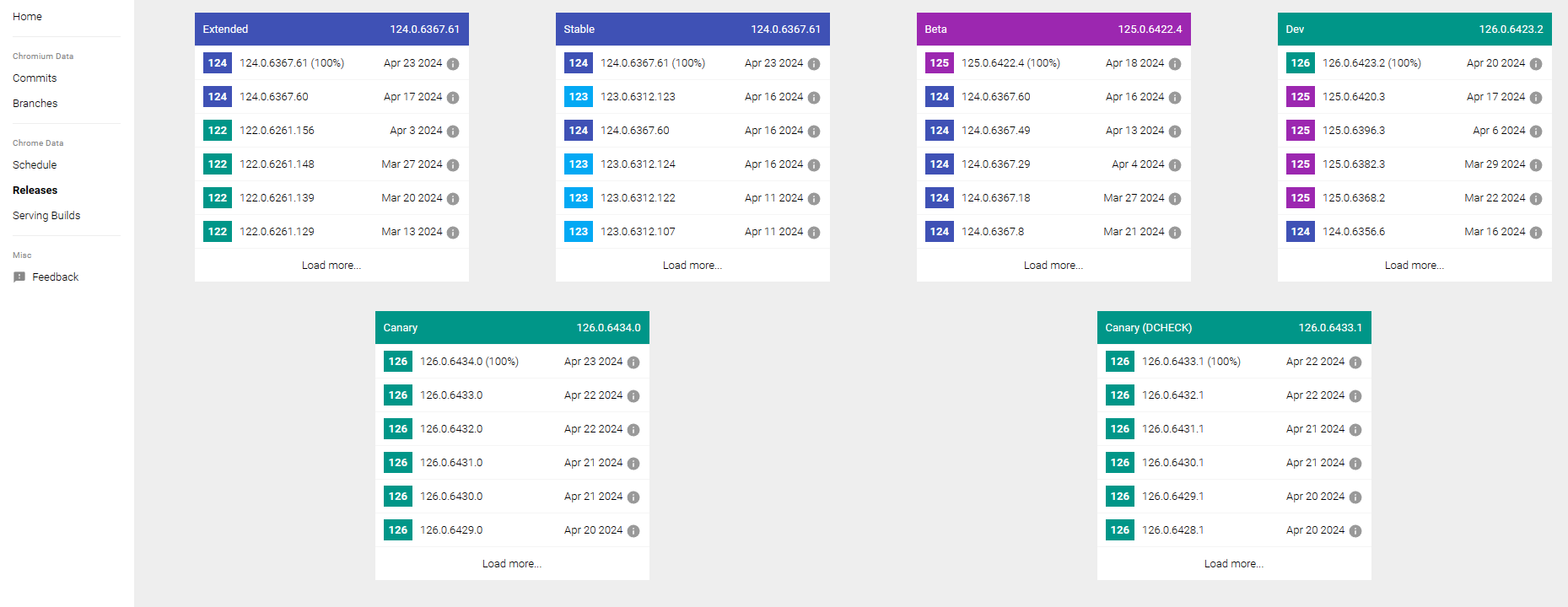Click Canary header version 126.0.6434.0
The width and height of the screenshot is (1568, 607).
point(608,328)
